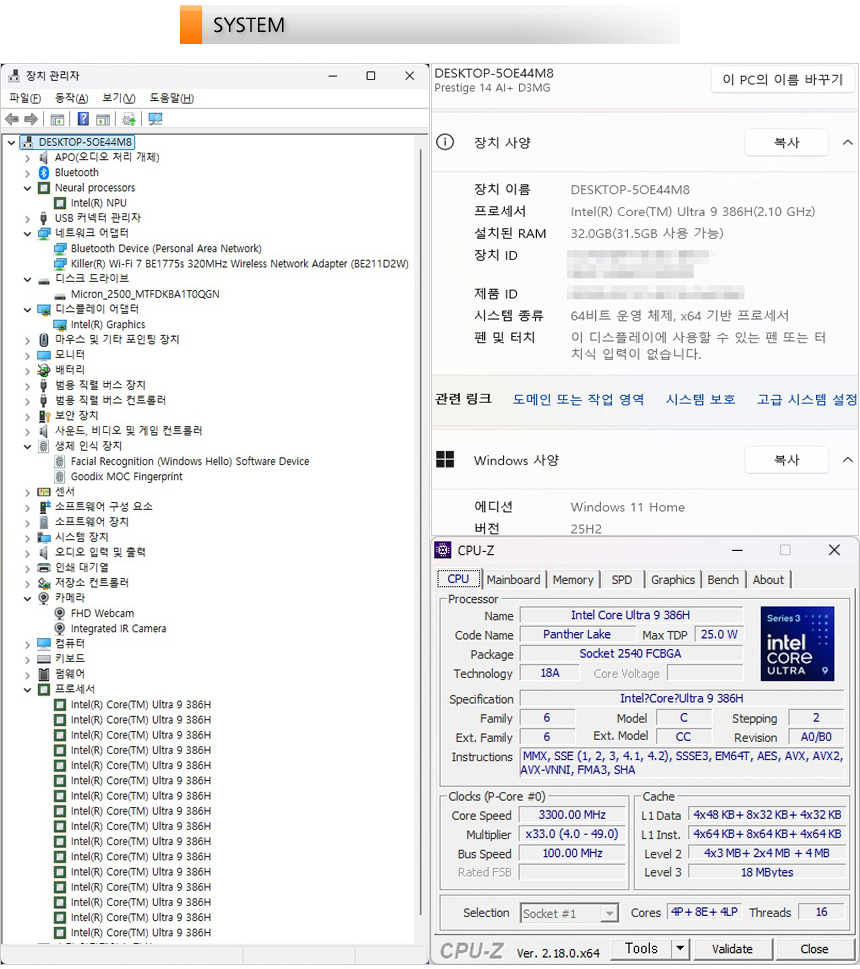Select the Intel(R) NPU device
This screenshot has width=860, height=969.
[x=98, y=203]
